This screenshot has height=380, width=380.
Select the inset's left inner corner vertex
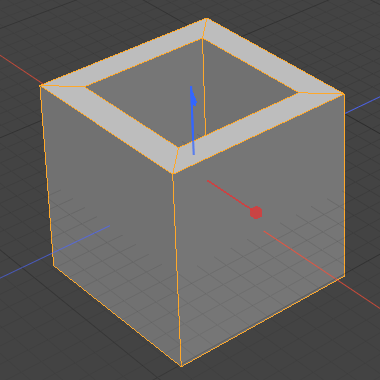[86, 87]
